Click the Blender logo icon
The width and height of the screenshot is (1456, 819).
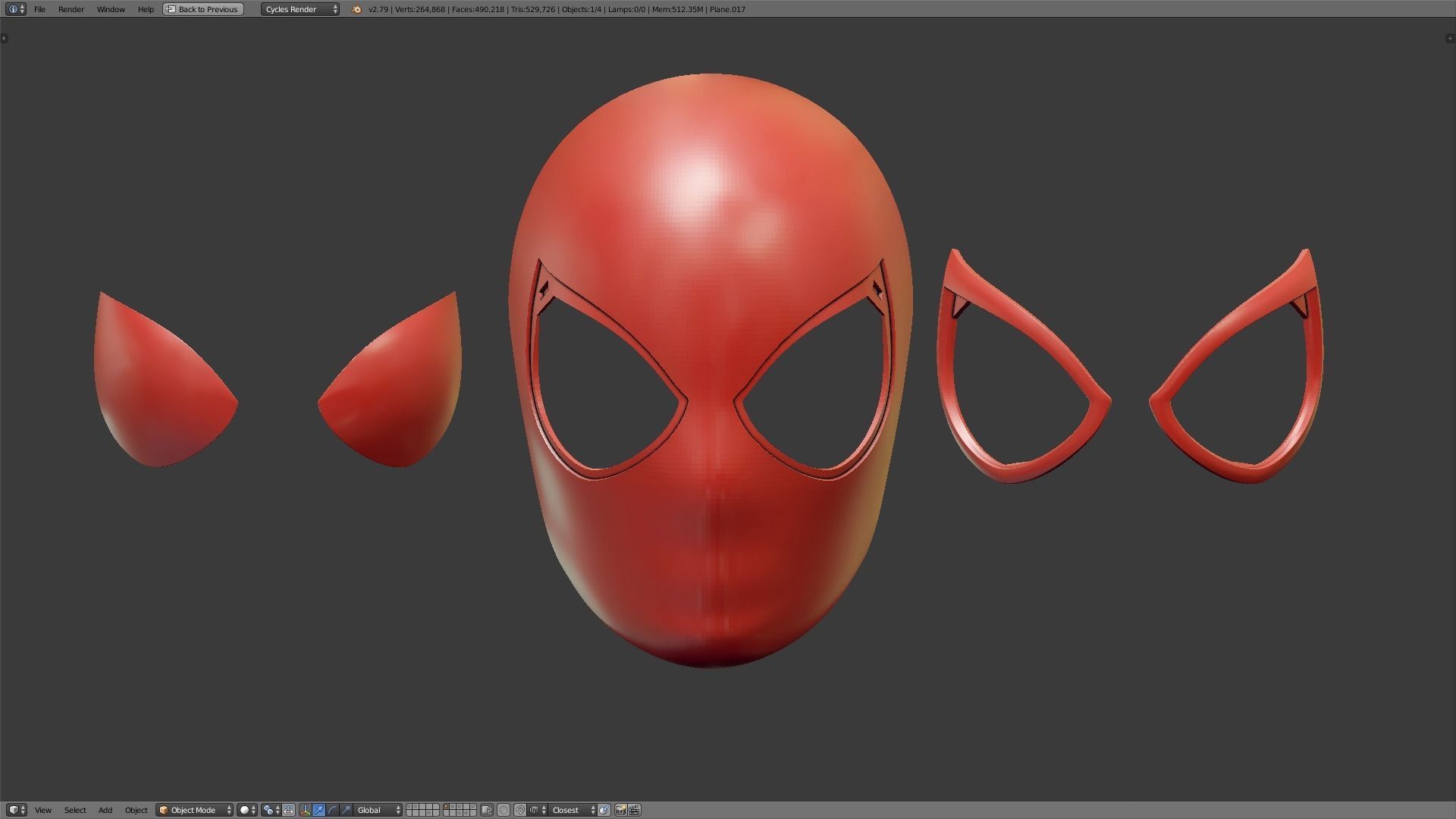356,9
